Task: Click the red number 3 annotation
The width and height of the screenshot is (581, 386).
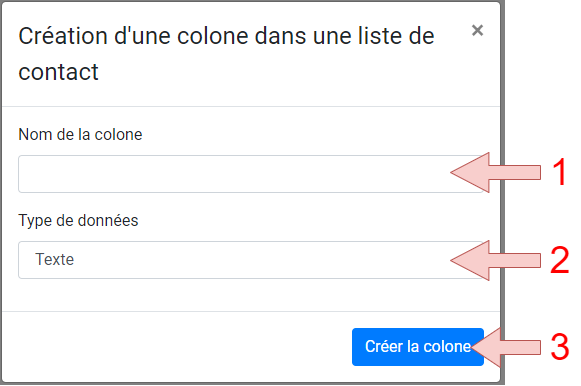Action: [x=560, y=347]
